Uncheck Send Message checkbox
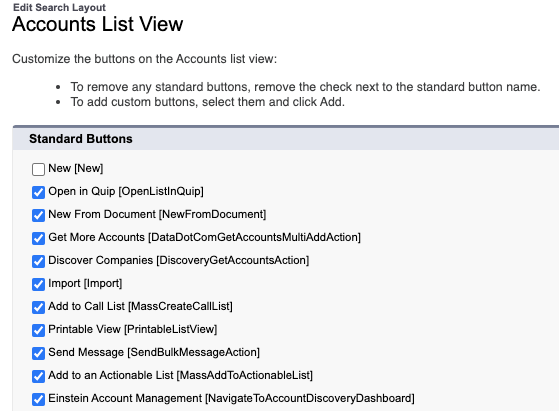Viewport: 559px width, 411px height. click(38, 353)
